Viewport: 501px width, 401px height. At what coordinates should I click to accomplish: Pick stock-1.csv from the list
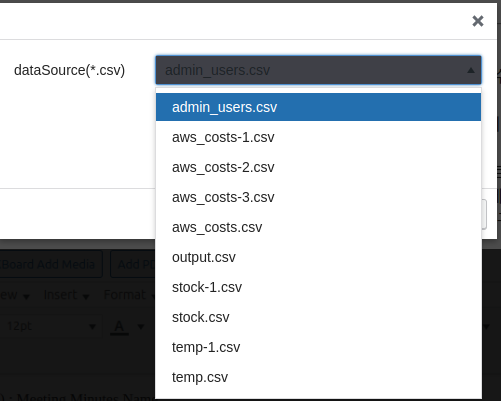(318, 287)
